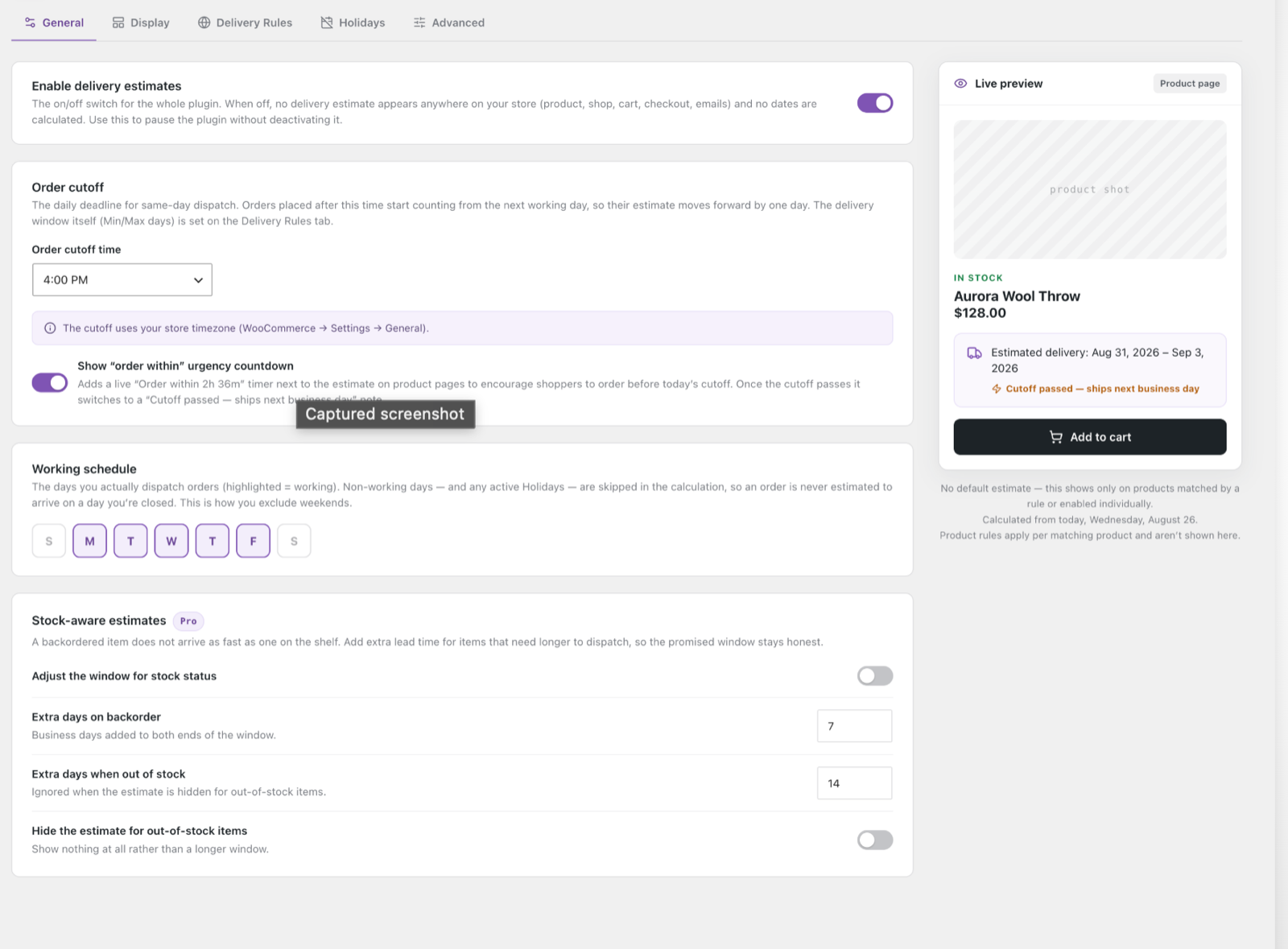Toggle Enable delivery estimates switch
The width and height of the screenshot is (1288, 949).
[x=875, y=103]
